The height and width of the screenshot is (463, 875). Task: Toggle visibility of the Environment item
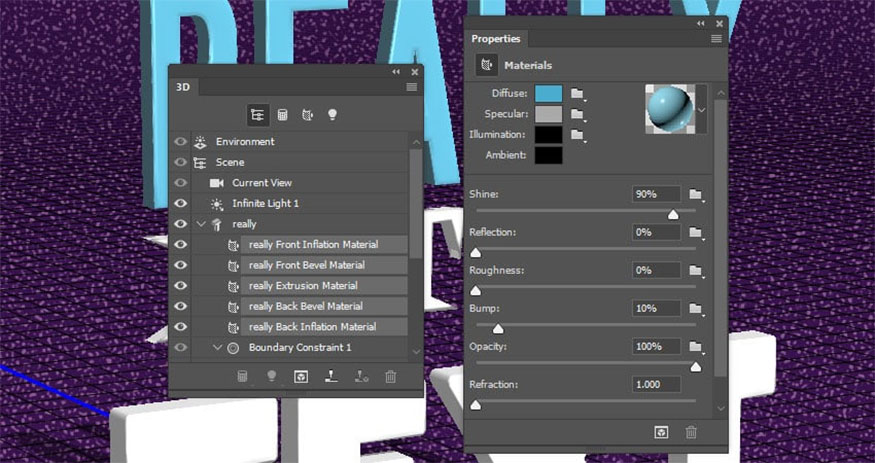pyautogui.click(x=181, y=142)
